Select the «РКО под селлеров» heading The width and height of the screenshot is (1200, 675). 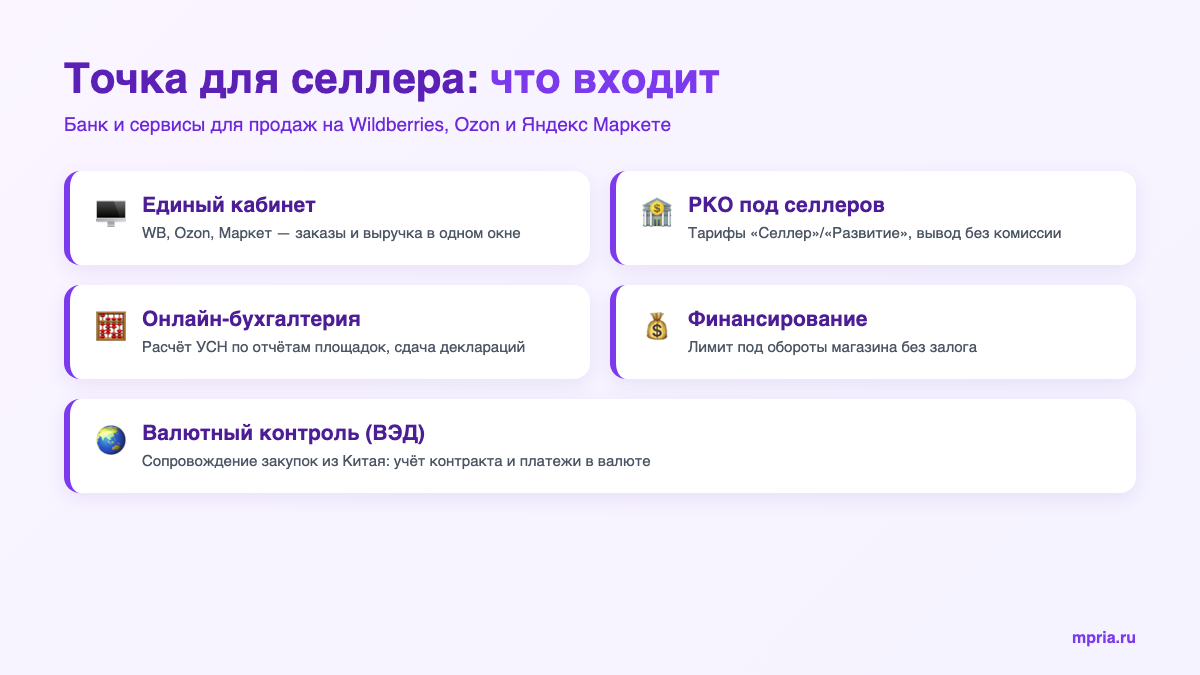[786, 205]
